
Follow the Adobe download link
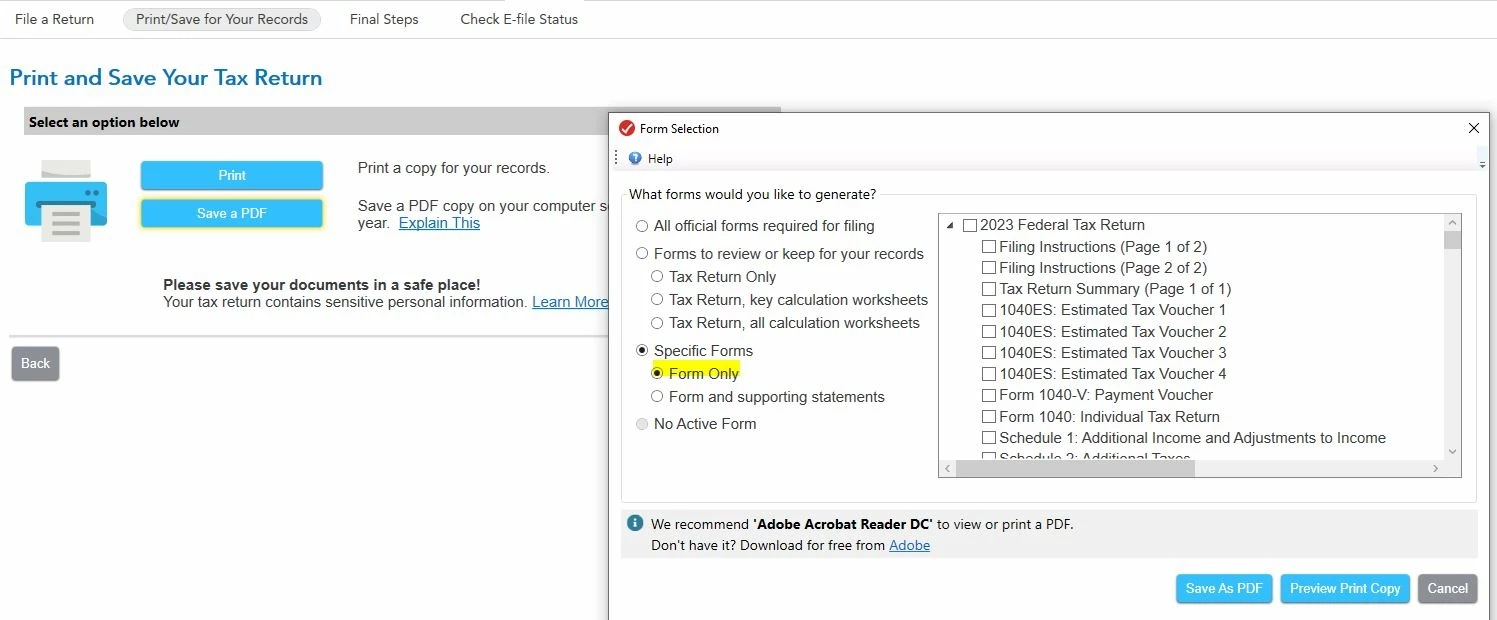pos(909,546)
